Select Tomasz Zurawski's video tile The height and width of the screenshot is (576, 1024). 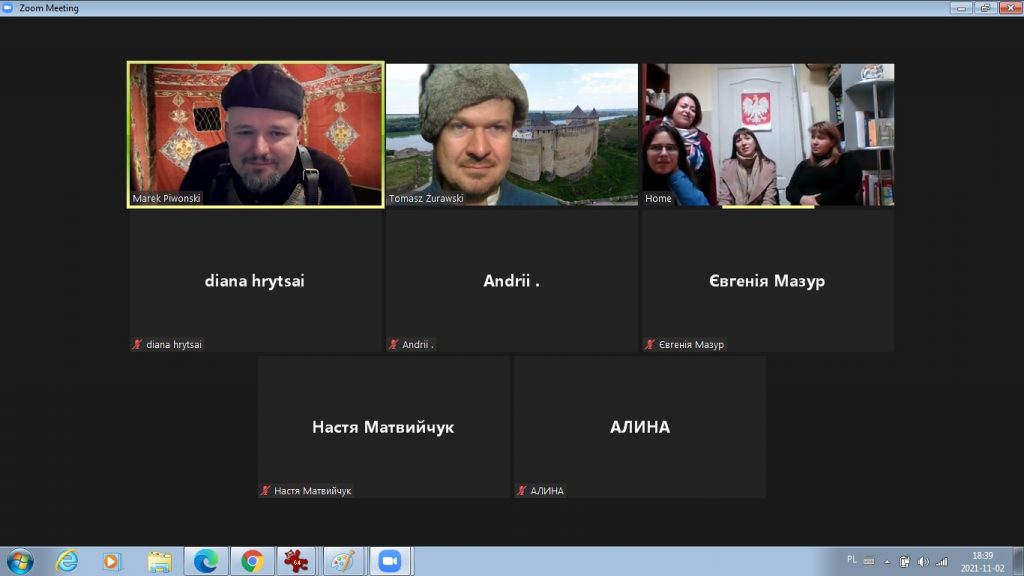click(511, 134)
